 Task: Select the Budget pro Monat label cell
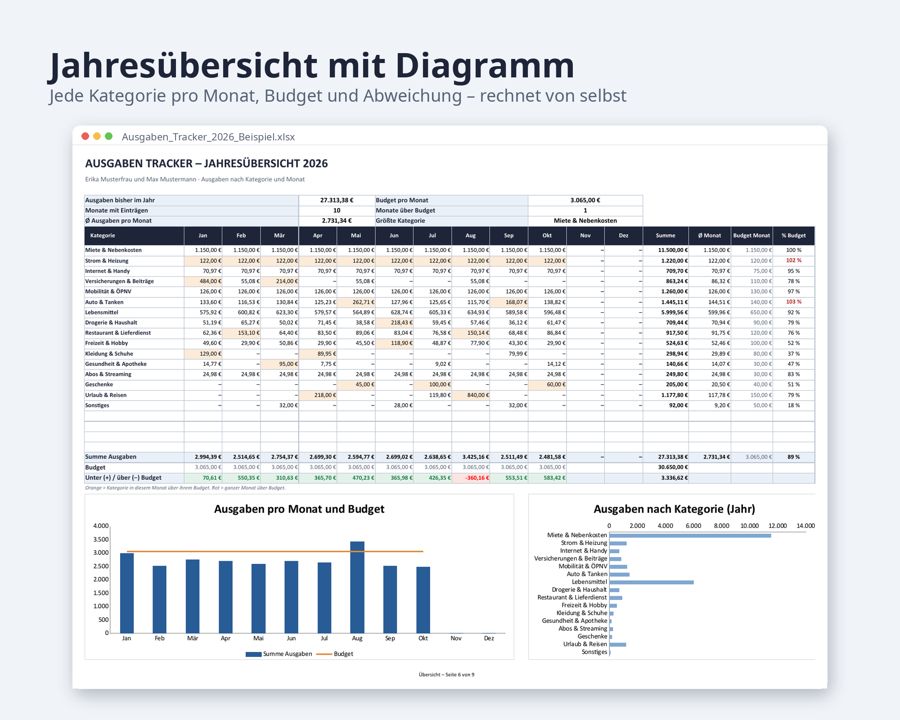tap(451, 200)
